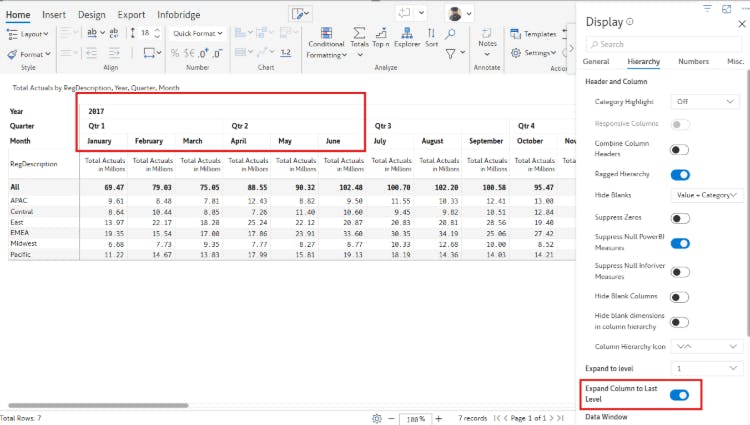Disable Expand Column to Last Level
The height and width of the screenshot is (425, 750).
click(680, 395)
